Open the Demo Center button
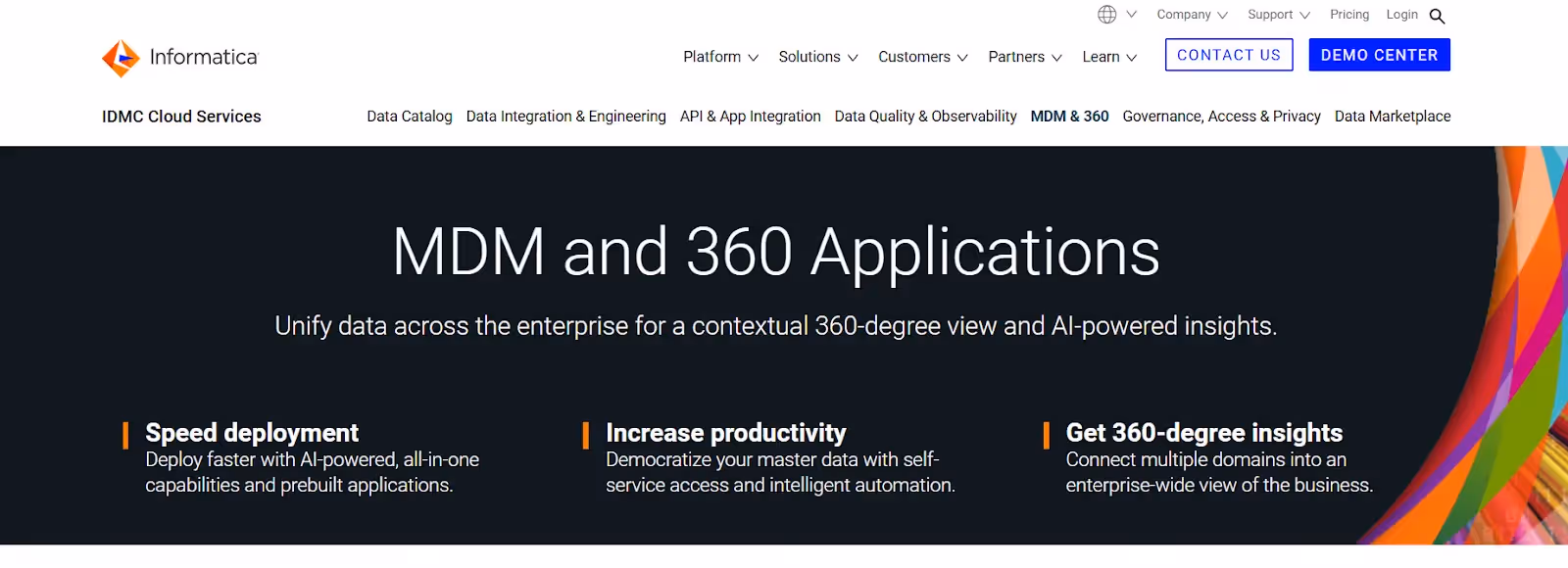Viewport: 1568px width, 568px height. (x=1379, y=55)
